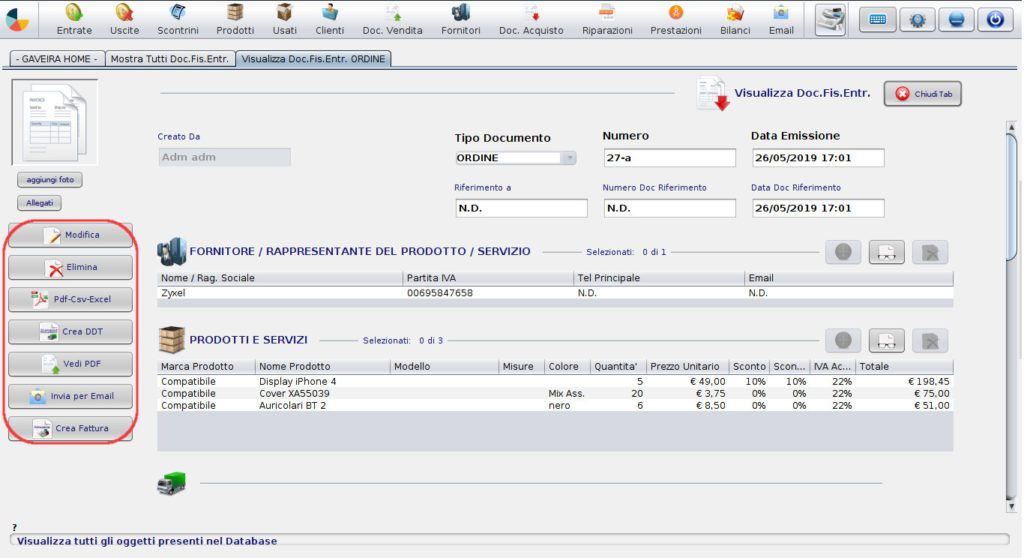Open the Riparazioni section
The height and width of the screenshot is (558, 1024).
point(607,19)
